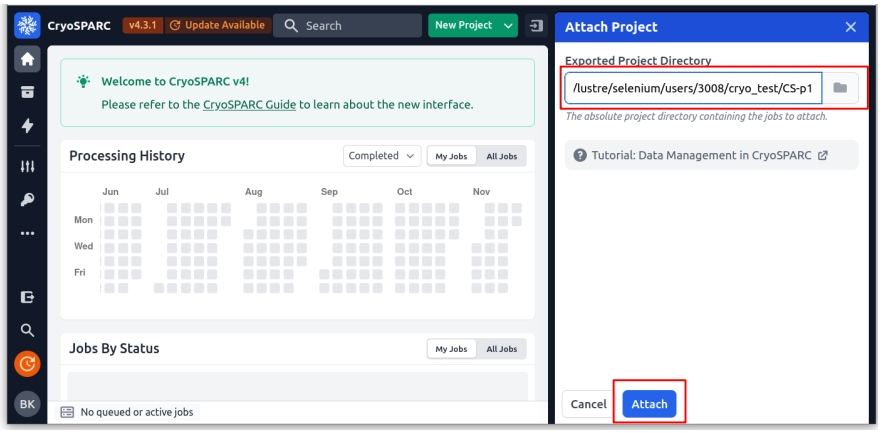Switch Jobs By Status to All Jobs
The width and height of the screenshot is (882, 433).
coord(501,349)
